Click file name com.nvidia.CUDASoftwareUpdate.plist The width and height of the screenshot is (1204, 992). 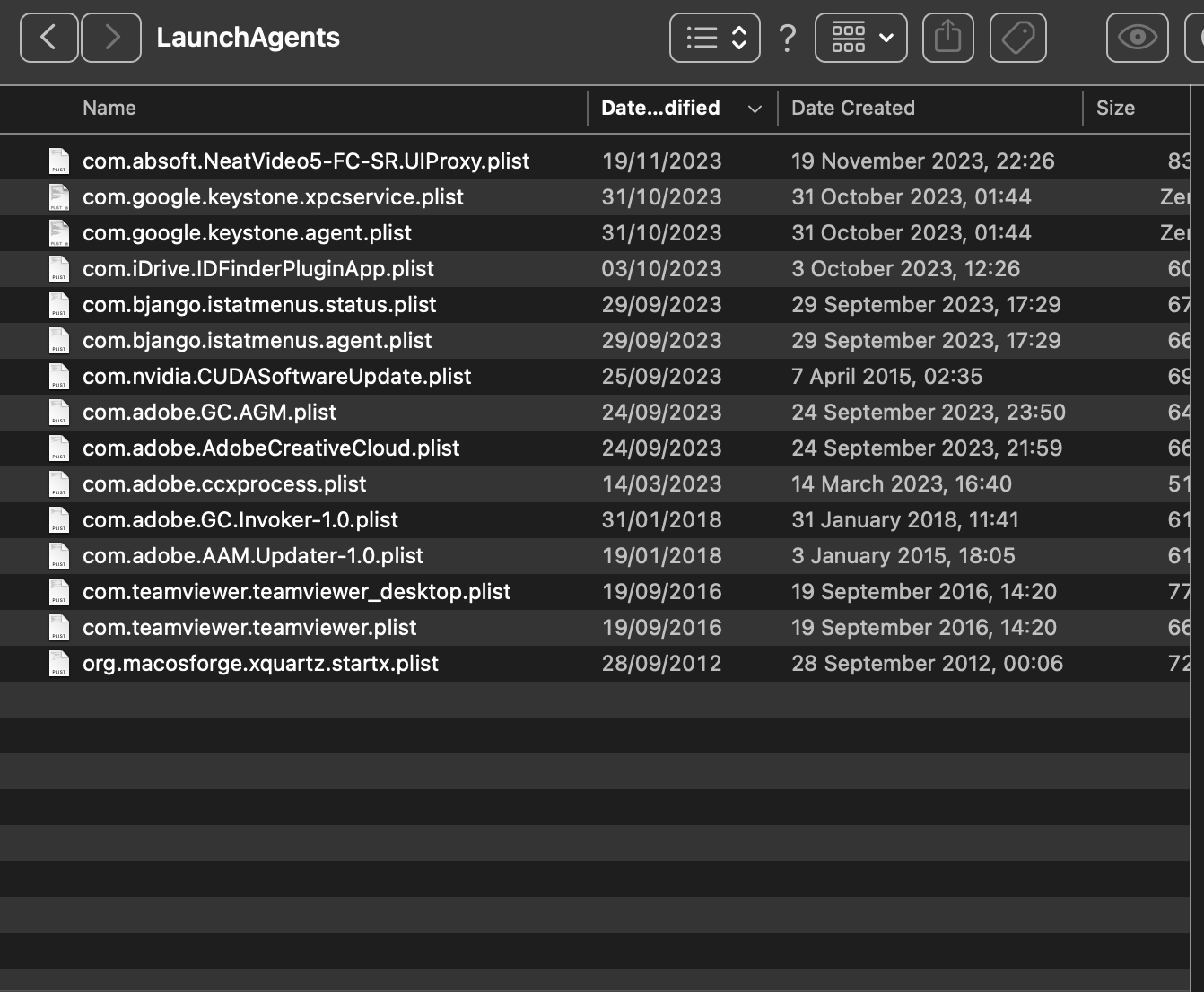276,377
